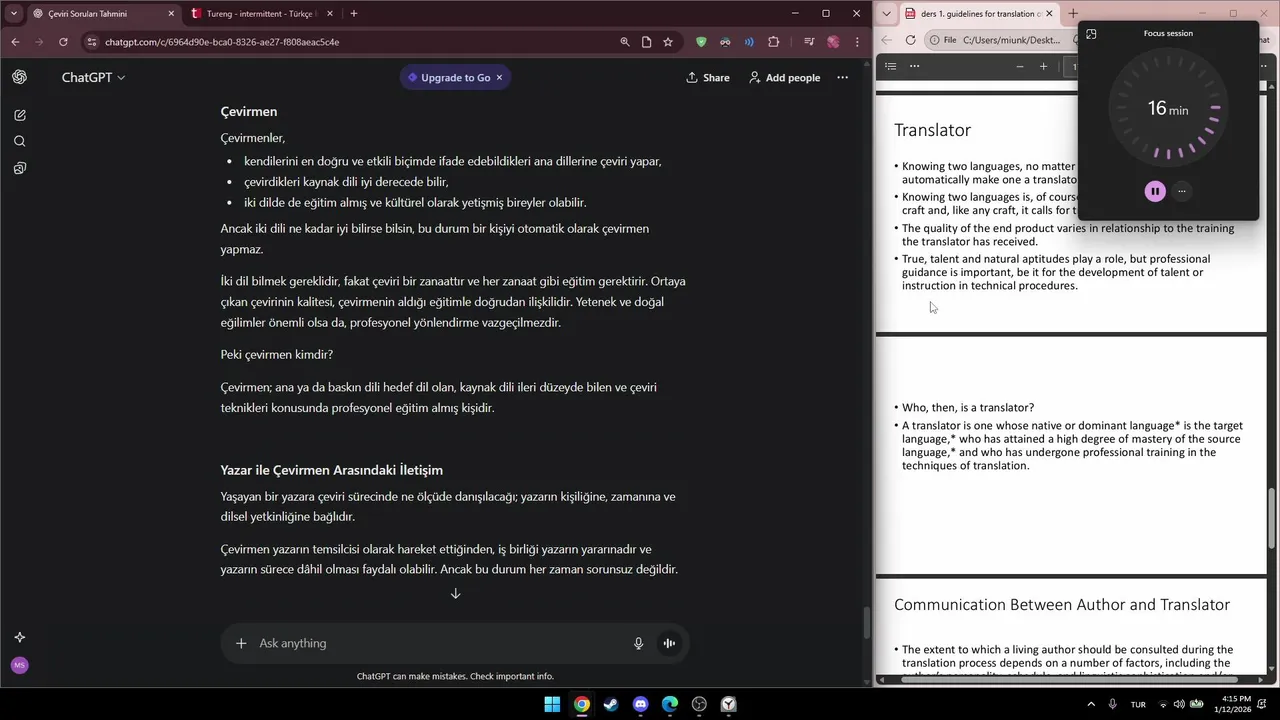Click the ChatGPT logo in the sidebar
The image size is (1280, 720).
[20, 77]
